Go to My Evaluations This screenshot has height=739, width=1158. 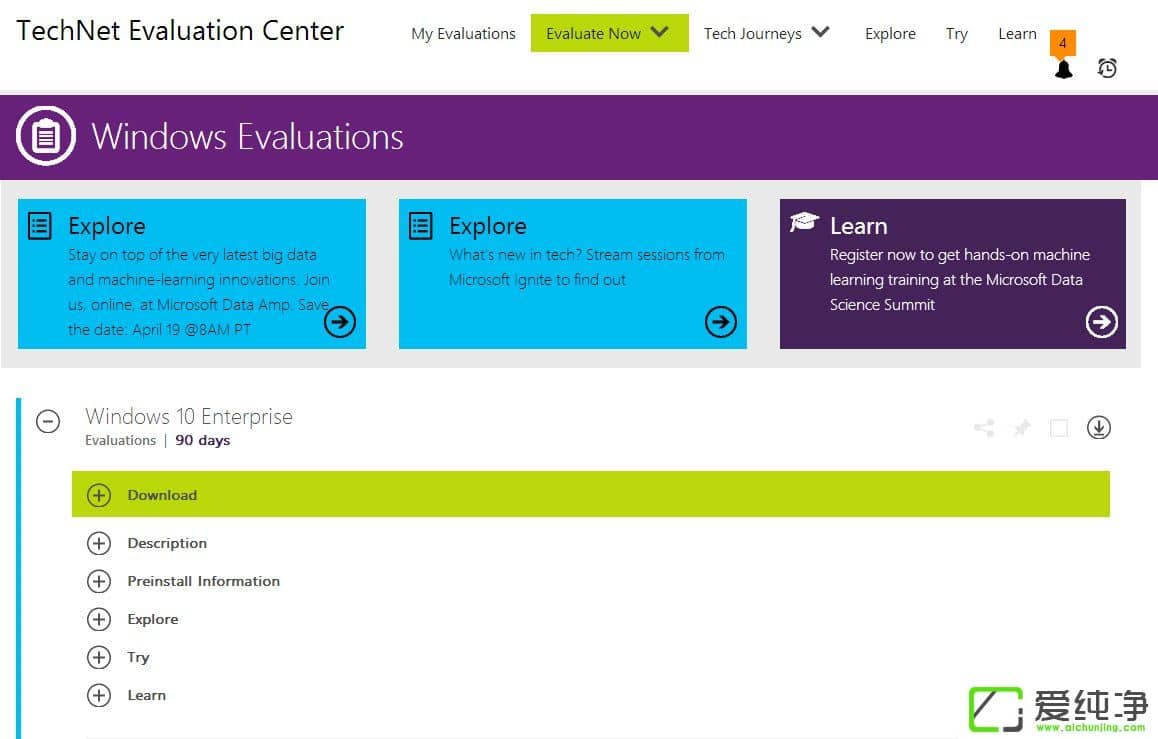click(463, 34)
